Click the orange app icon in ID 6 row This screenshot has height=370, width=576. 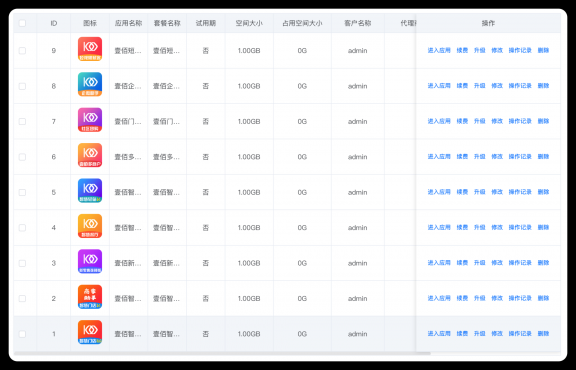pyautogui.click(x=90, y=155)
